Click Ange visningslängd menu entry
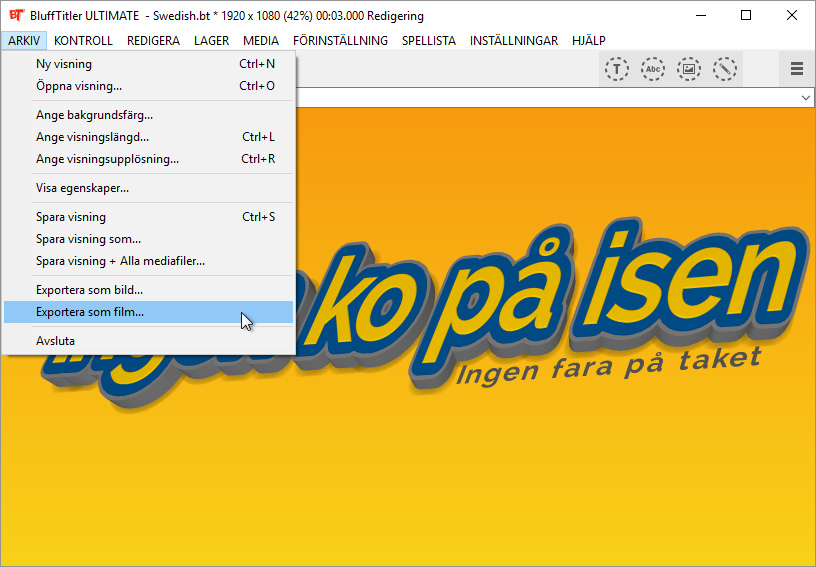This screenshot has height=567, width=816. (x=92, y=137)
